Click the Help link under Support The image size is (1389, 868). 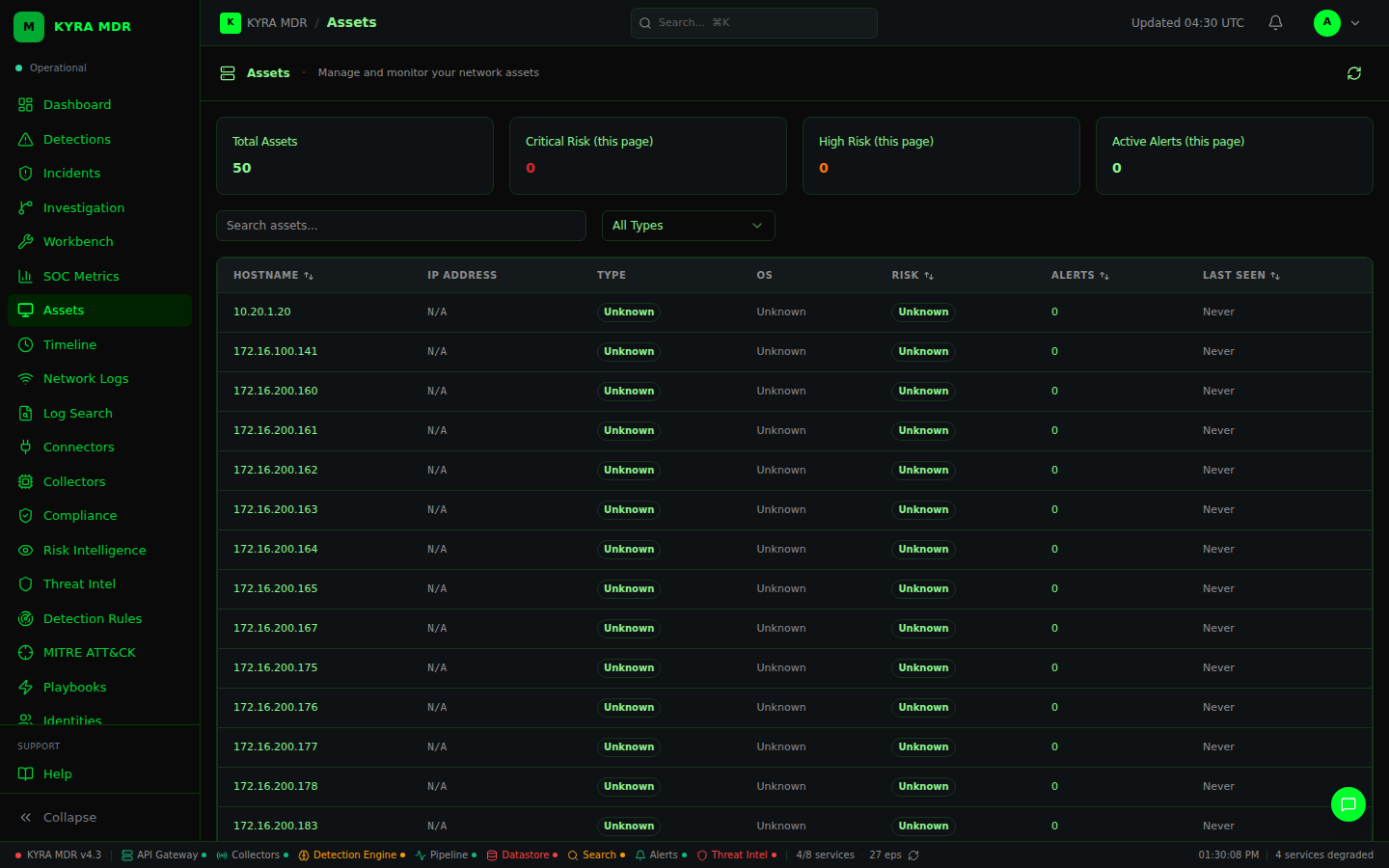(57, 774)
